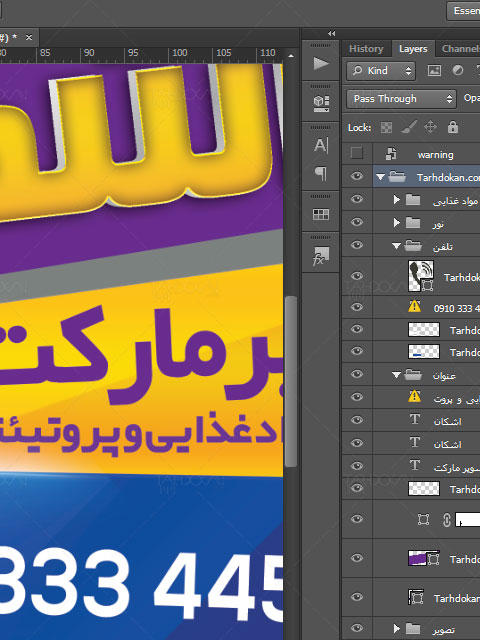Click the warning layer name
The width and height of the screenshot is (480, 640).
pyautogui.click(x=436, y=155)
